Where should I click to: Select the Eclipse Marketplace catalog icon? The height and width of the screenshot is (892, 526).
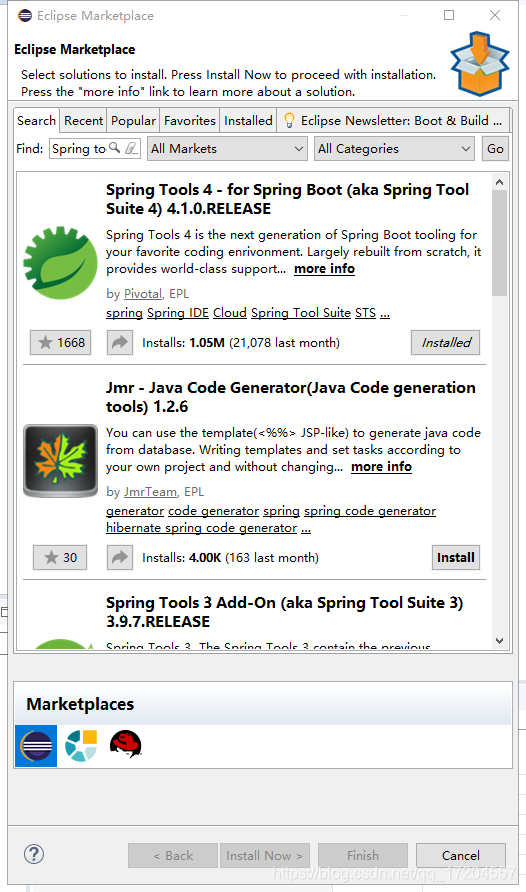(36, 746)
